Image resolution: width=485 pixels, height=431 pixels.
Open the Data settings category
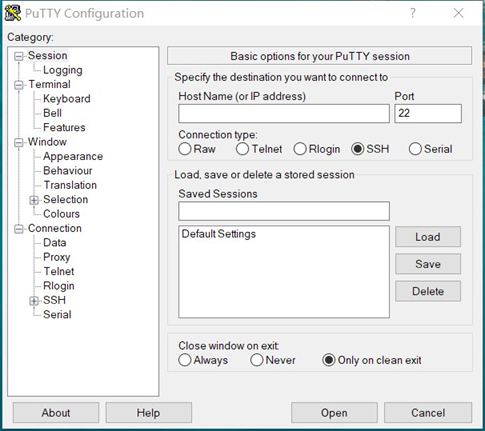click(x=55, y=243)
